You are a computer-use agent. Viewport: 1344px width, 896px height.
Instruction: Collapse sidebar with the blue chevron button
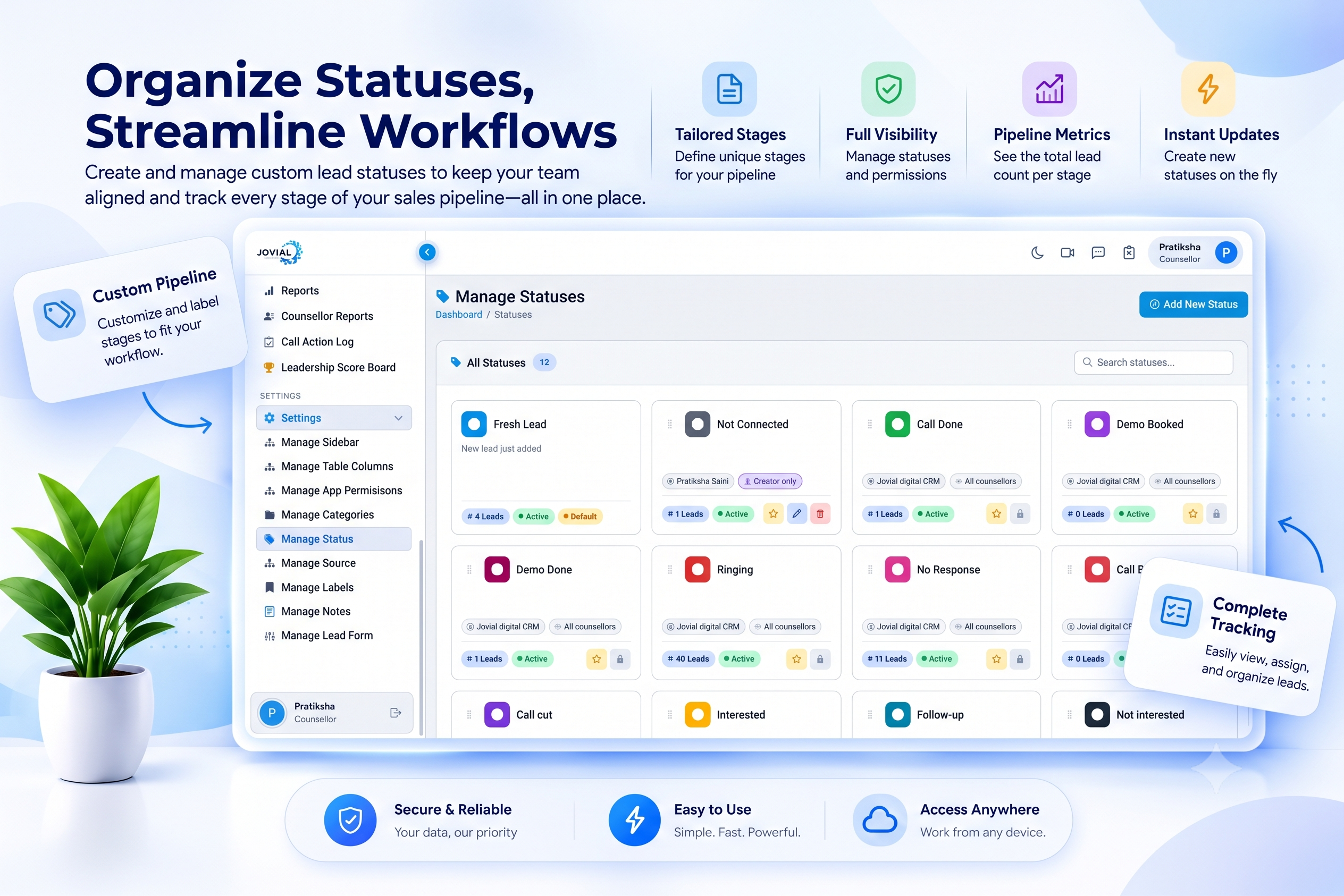pos(427,252)
